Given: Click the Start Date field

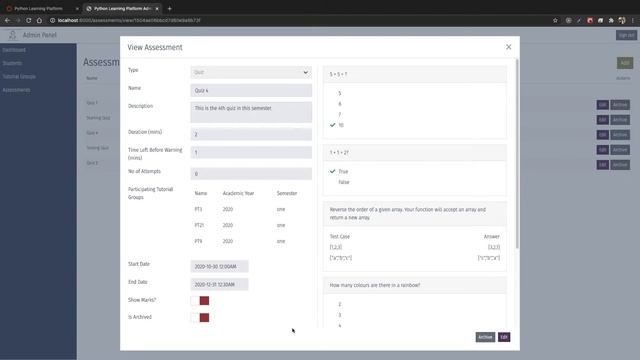Looking at the screenshot, I should [219, 267].
